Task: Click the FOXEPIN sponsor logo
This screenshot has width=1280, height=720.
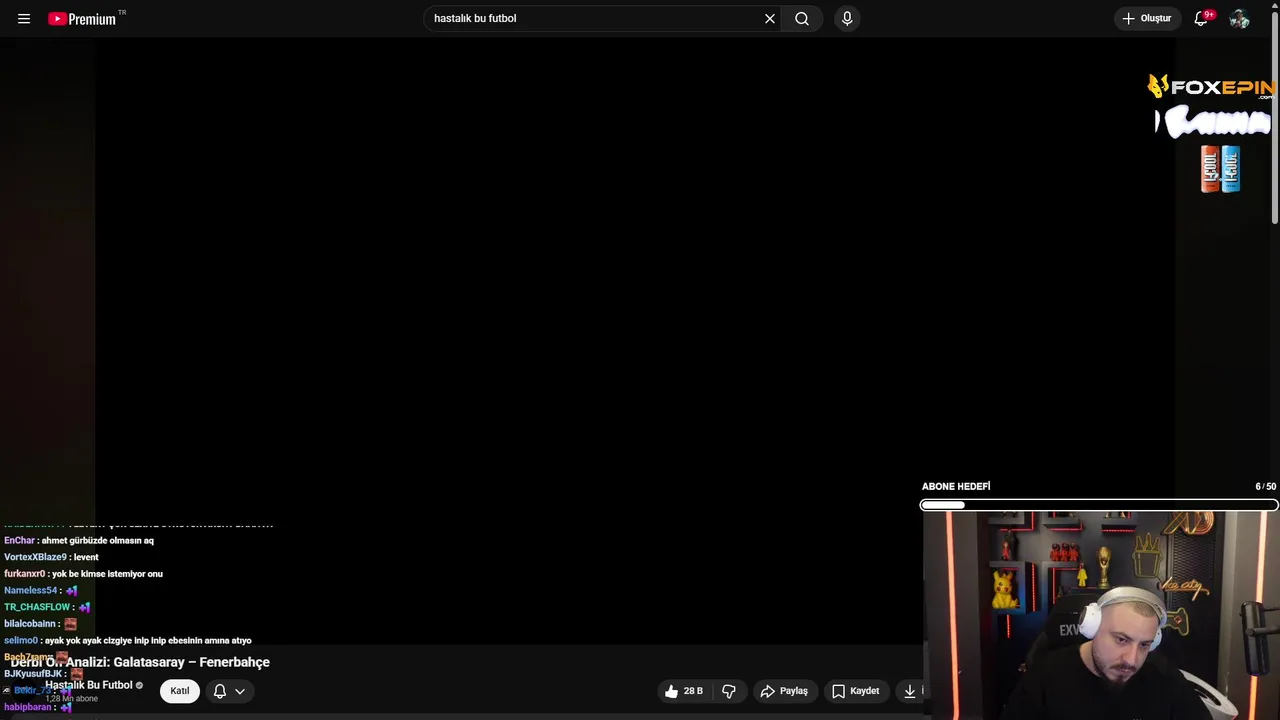Action: pyautogui.click(x=1211, y=88)
